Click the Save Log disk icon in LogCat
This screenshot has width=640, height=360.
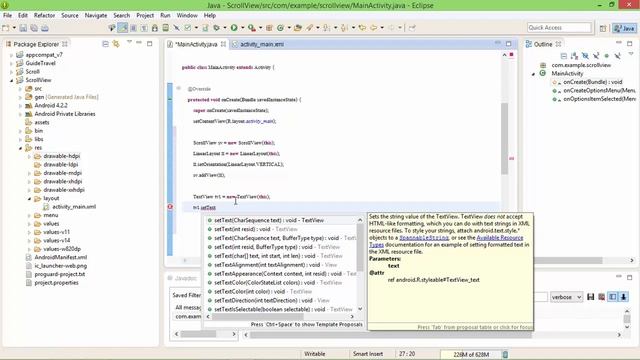pyautogui.click(x=591, y=297)
